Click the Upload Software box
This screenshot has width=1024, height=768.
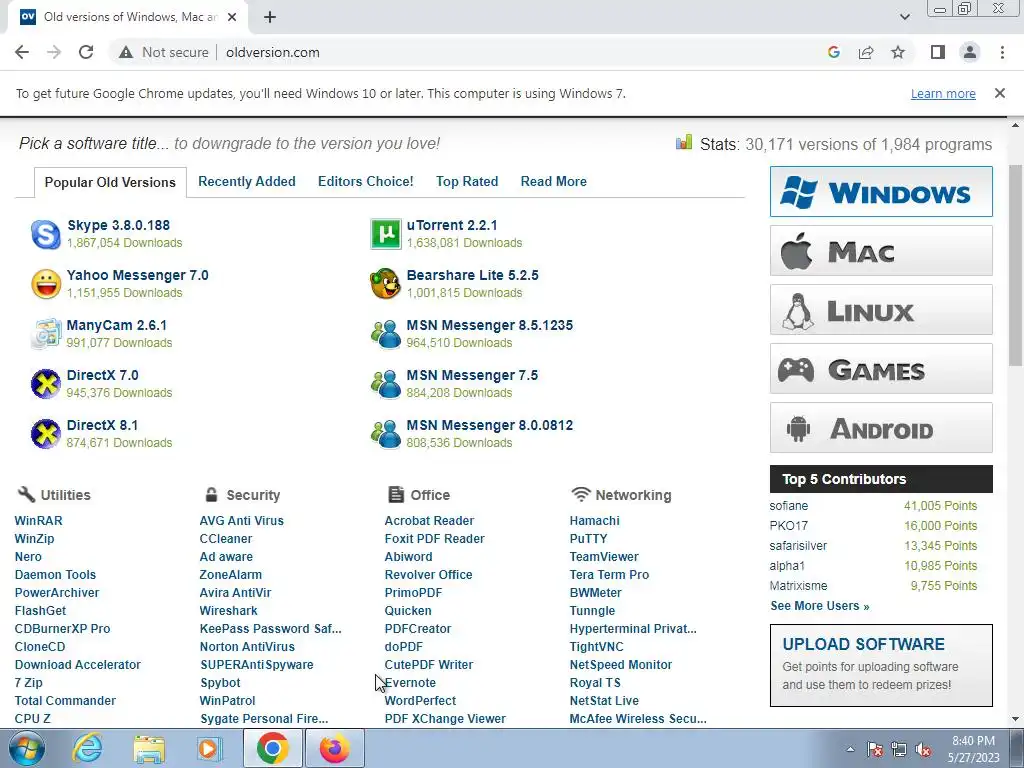tap(881, 665)
